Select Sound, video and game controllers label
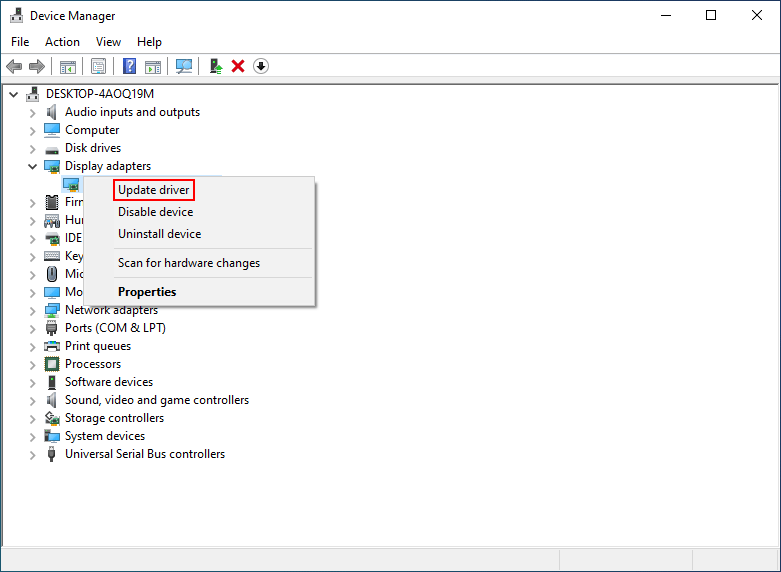 coord(157,400)
